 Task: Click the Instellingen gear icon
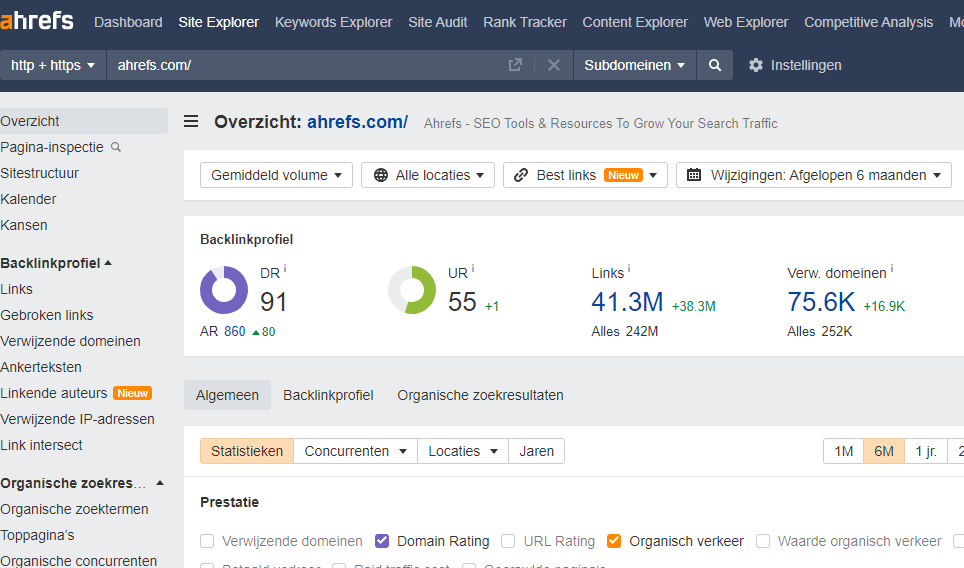click(x=756, y=65)
